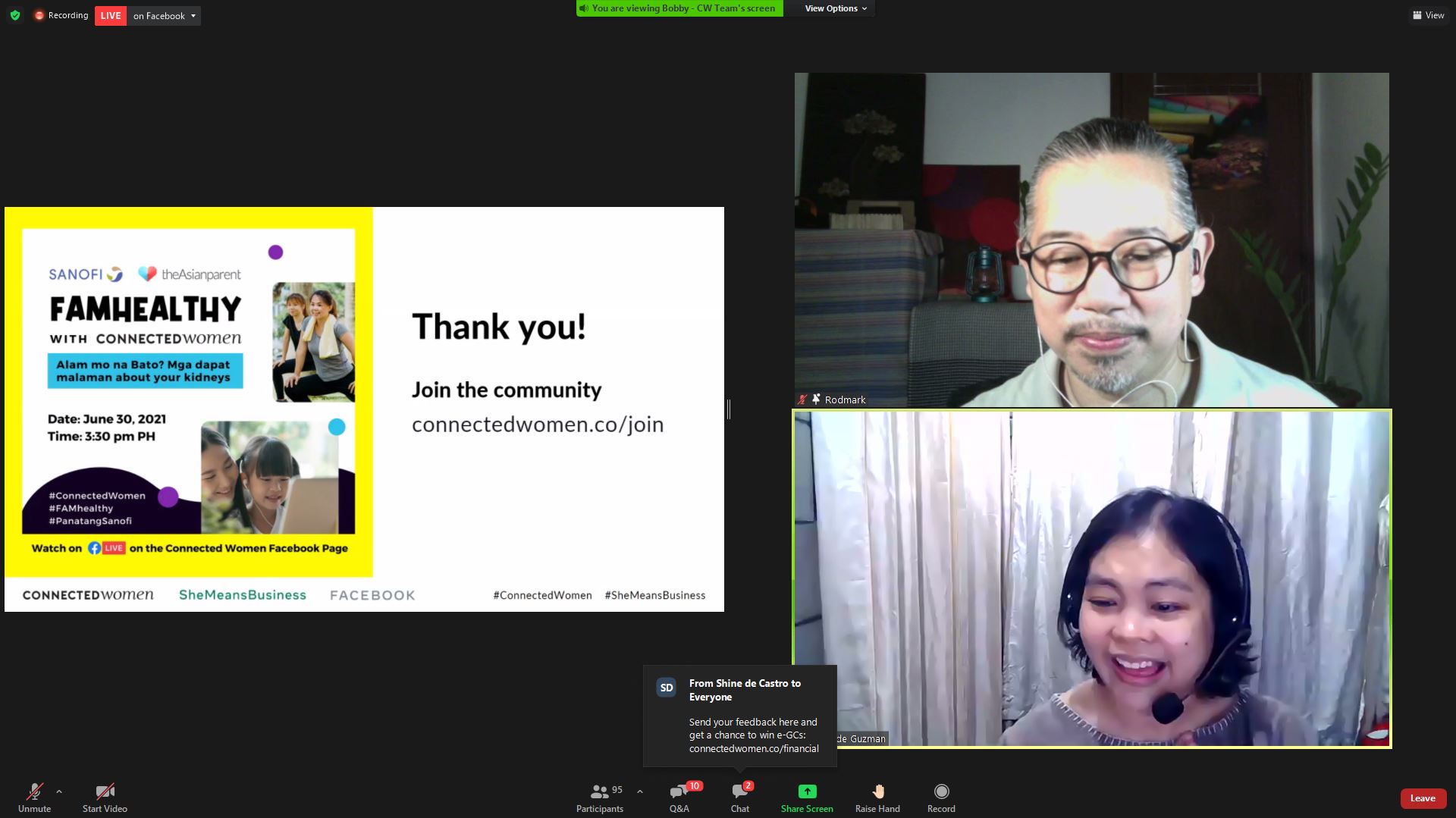This screenshot has width=1456, height=818.
Task: Open the Q&A panel
Action: click(x=679, y=798)
